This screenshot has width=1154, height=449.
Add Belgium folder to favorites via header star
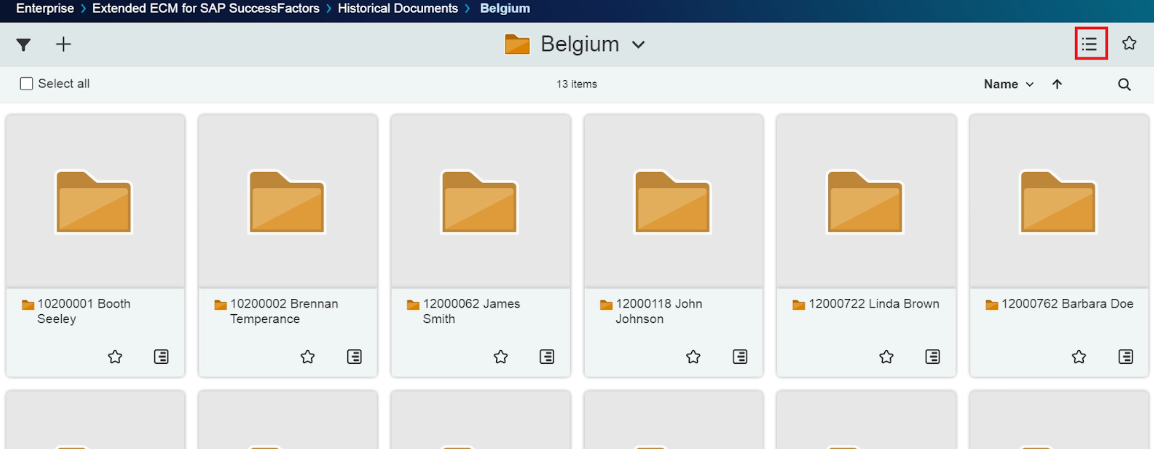1129,44
